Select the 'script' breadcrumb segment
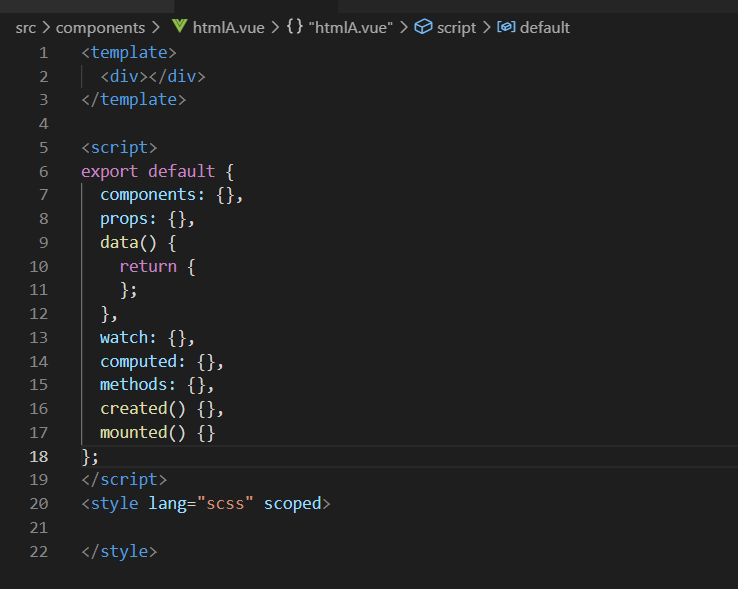This screenshot has width=738, height=589. click(456, 28)
